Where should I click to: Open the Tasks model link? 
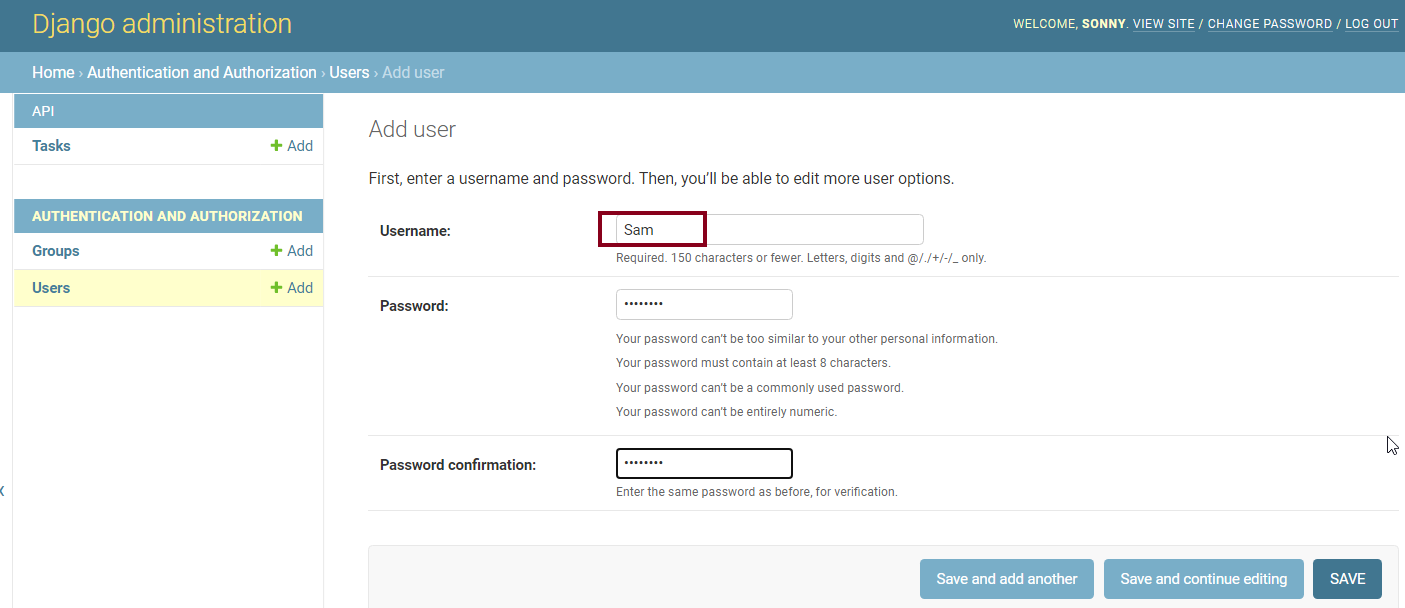tap(51, 146)
